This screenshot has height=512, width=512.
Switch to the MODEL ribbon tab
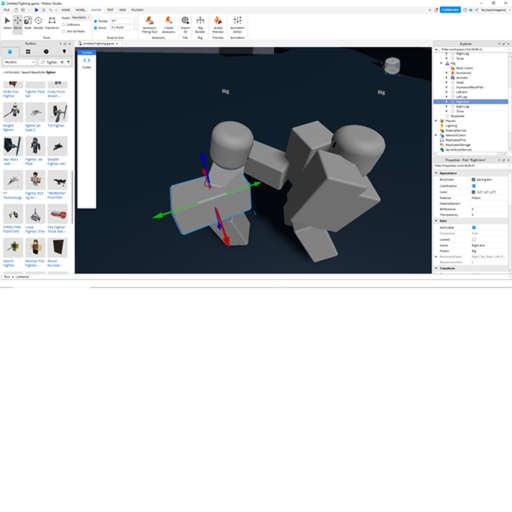80,10
